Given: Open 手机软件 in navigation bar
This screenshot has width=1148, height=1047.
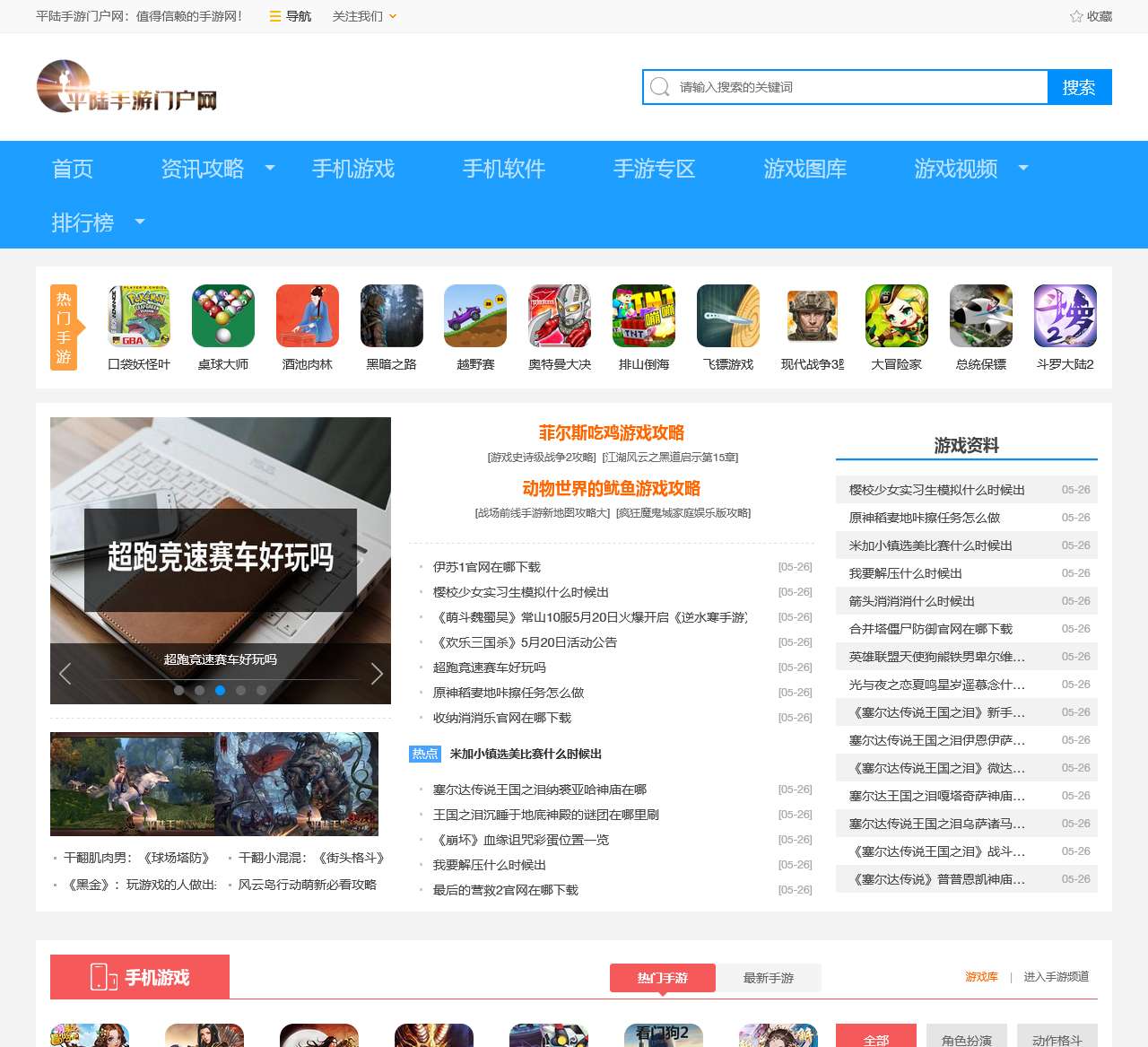Looking at the screenshot, I should coord(504,169).
